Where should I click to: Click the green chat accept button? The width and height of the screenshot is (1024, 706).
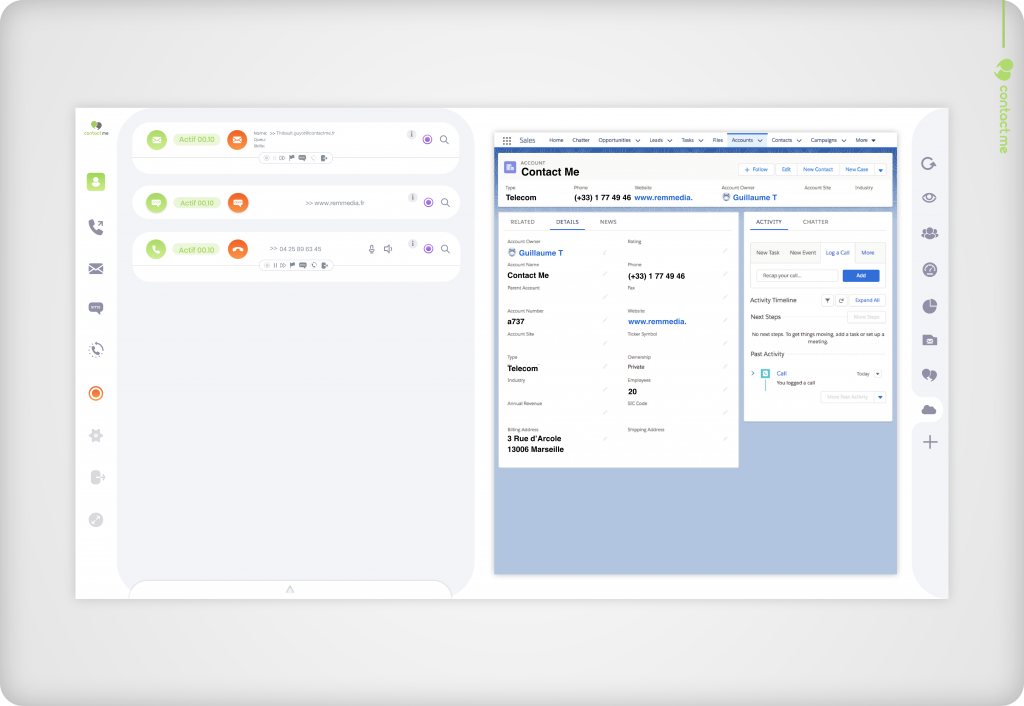point(157,203)
